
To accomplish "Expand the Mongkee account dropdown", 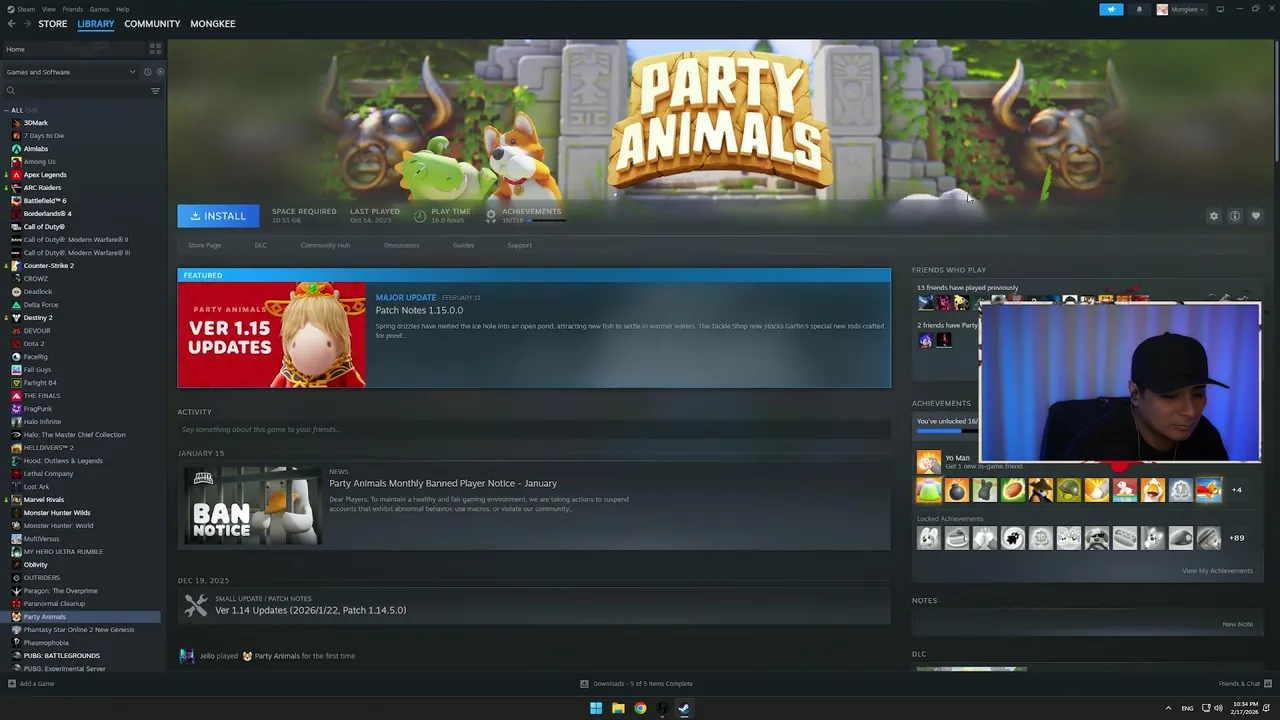I will pyautogui.click(x=1180, y=9).
